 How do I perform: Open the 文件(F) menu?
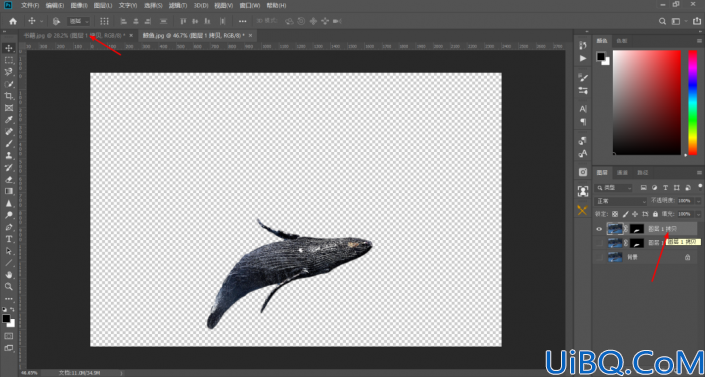30,5
